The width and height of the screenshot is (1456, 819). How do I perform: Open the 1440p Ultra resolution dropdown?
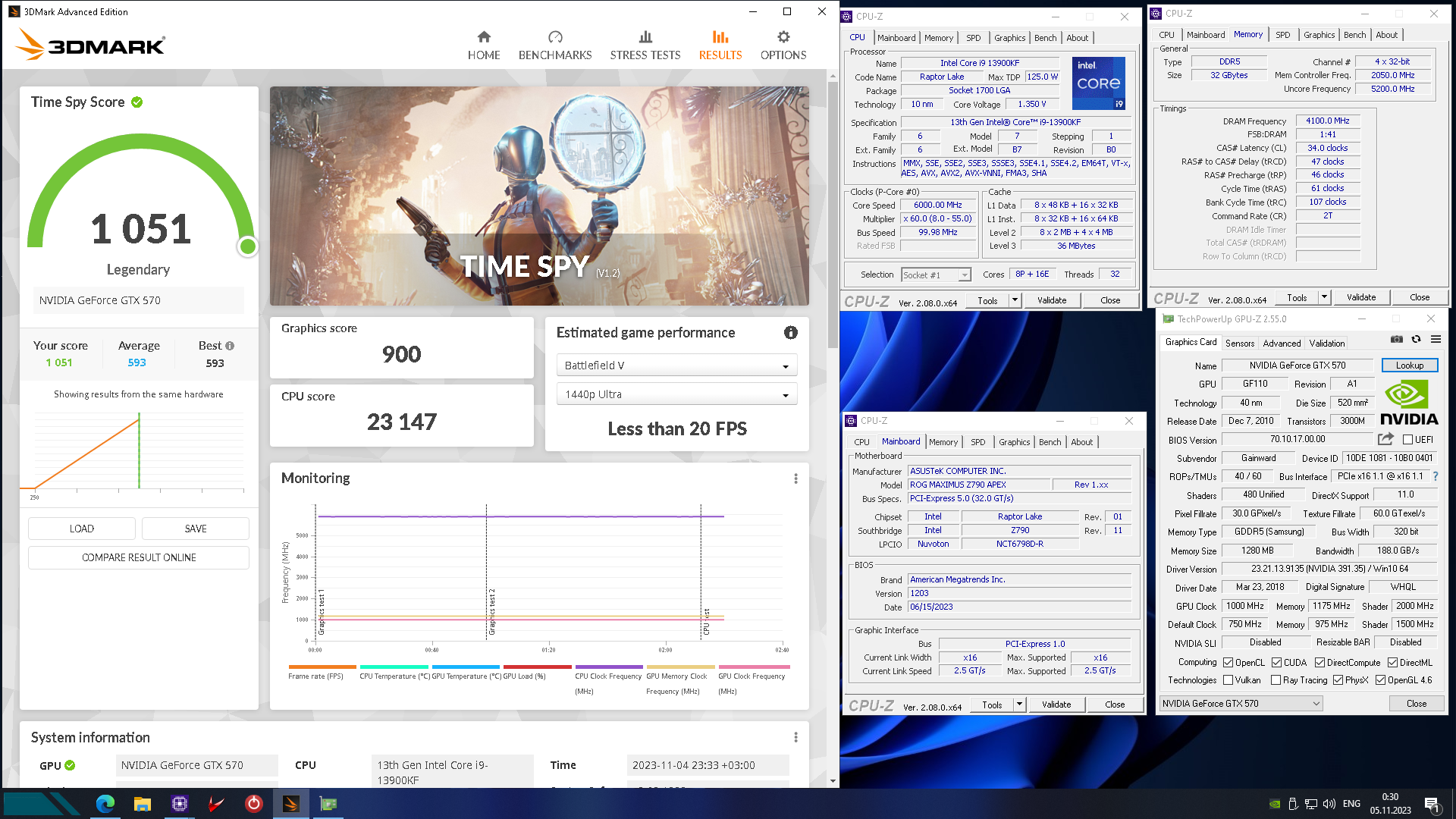coord(676,394)
